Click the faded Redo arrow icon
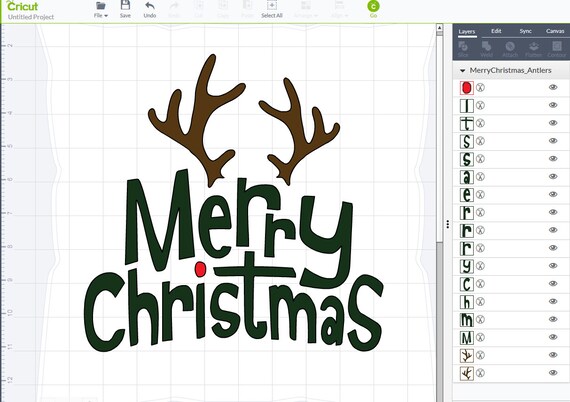This screenshot has height=402, width=570. [174, 6]
